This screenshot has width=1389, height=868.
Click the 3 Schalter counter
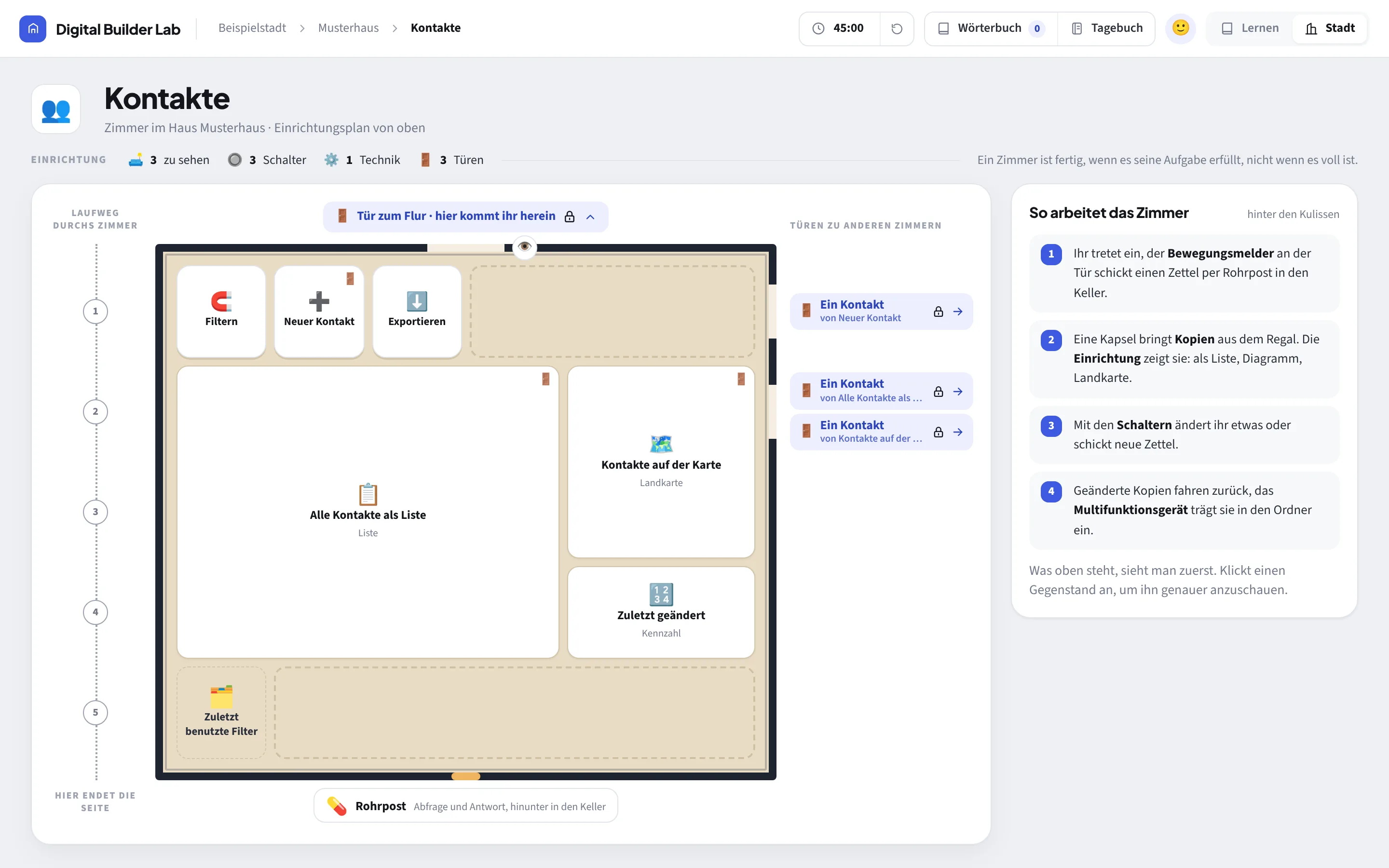pyautogui.click(x=267, y=160)
